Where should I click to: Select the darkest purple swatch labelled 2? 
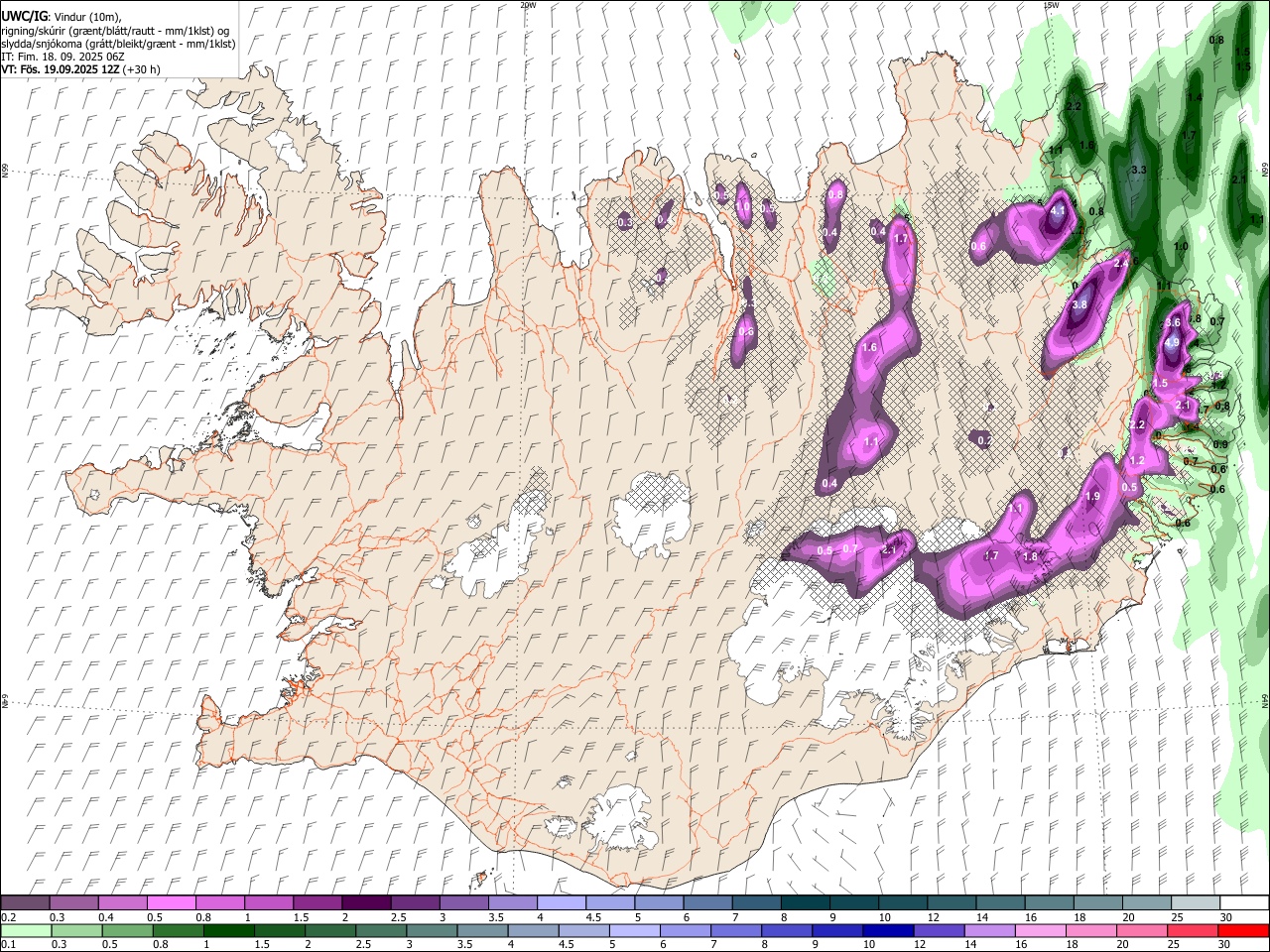(x=366, y=902)
